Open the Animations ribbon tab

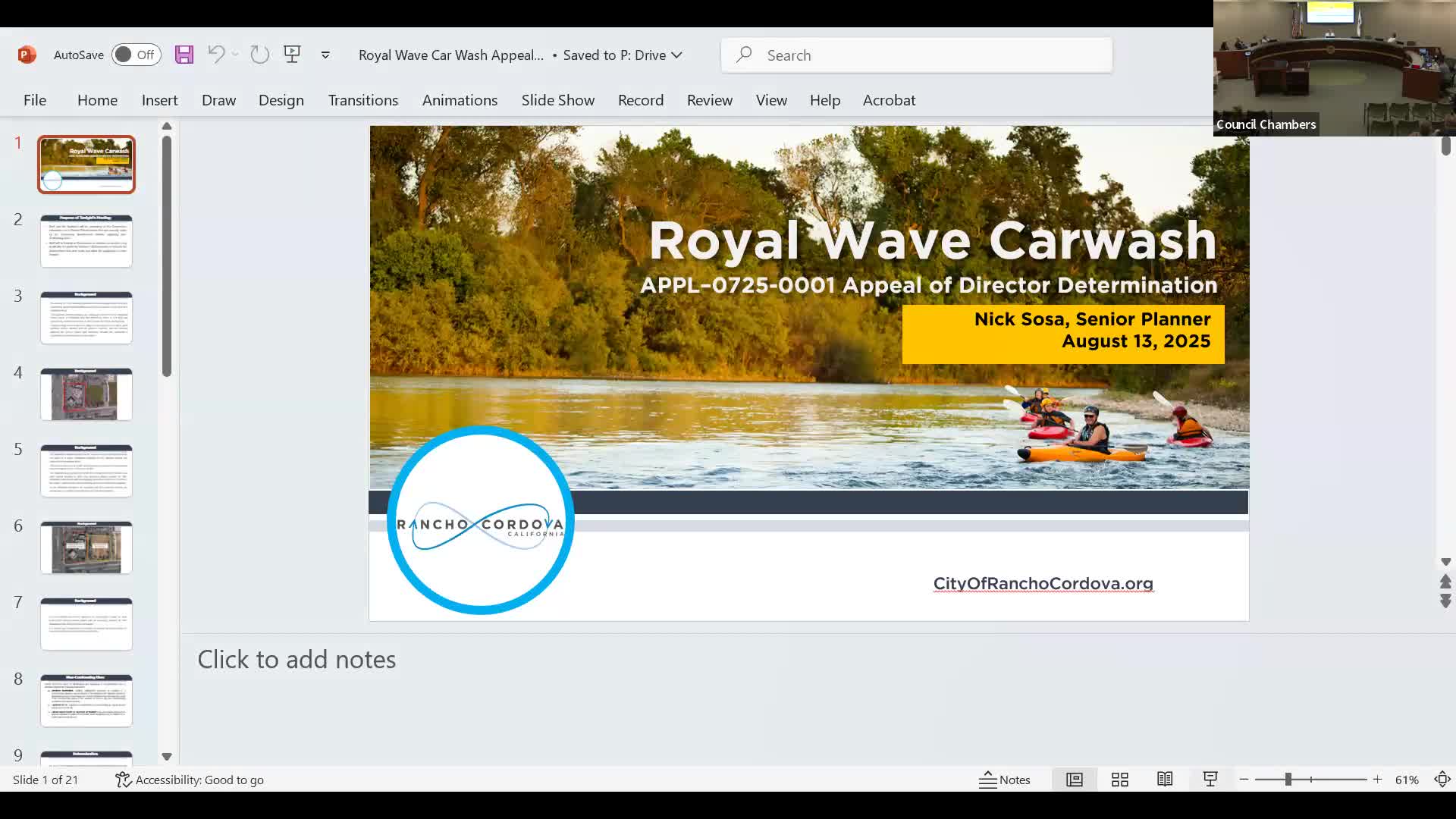point(460,100)
